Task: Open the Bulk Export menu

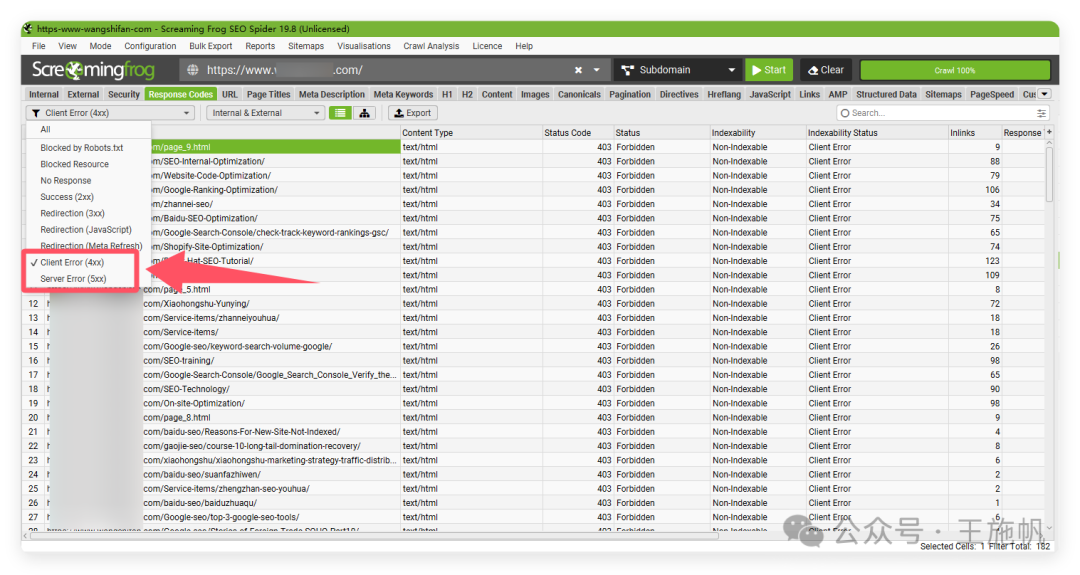Action: click(x=211, y=46)
